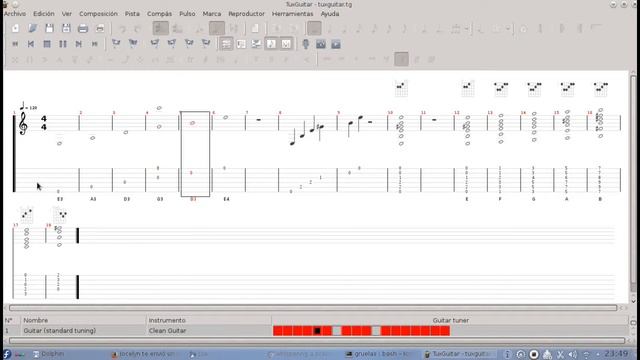Viewport: 640px width, 360px height.
Task: Toggle Score display in the layout toolbar
Action: pyautogui.click(x=271, y=44)
